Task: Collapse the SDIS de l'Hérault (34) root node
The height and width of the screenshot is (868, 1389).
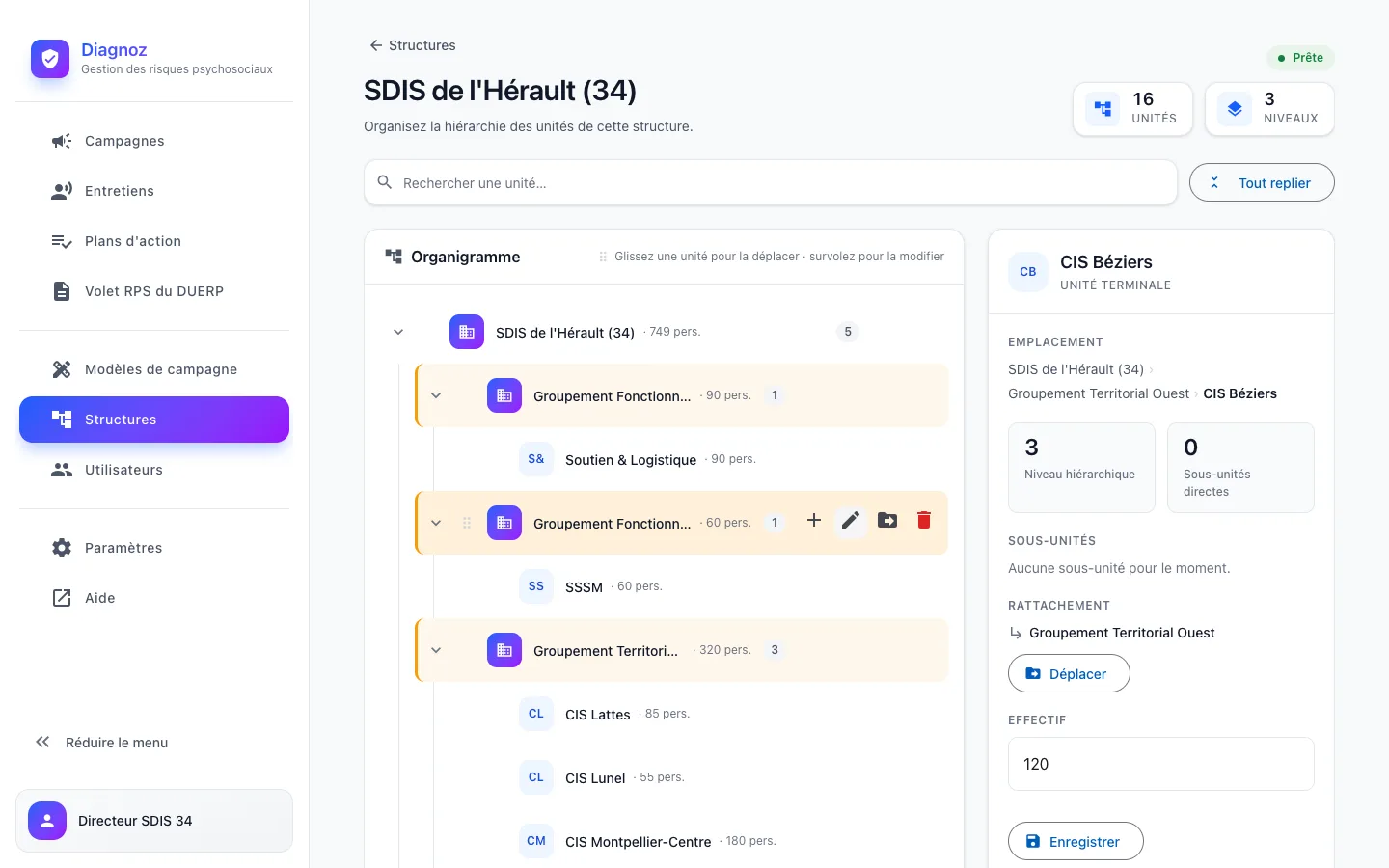Action: pos(398,332)
